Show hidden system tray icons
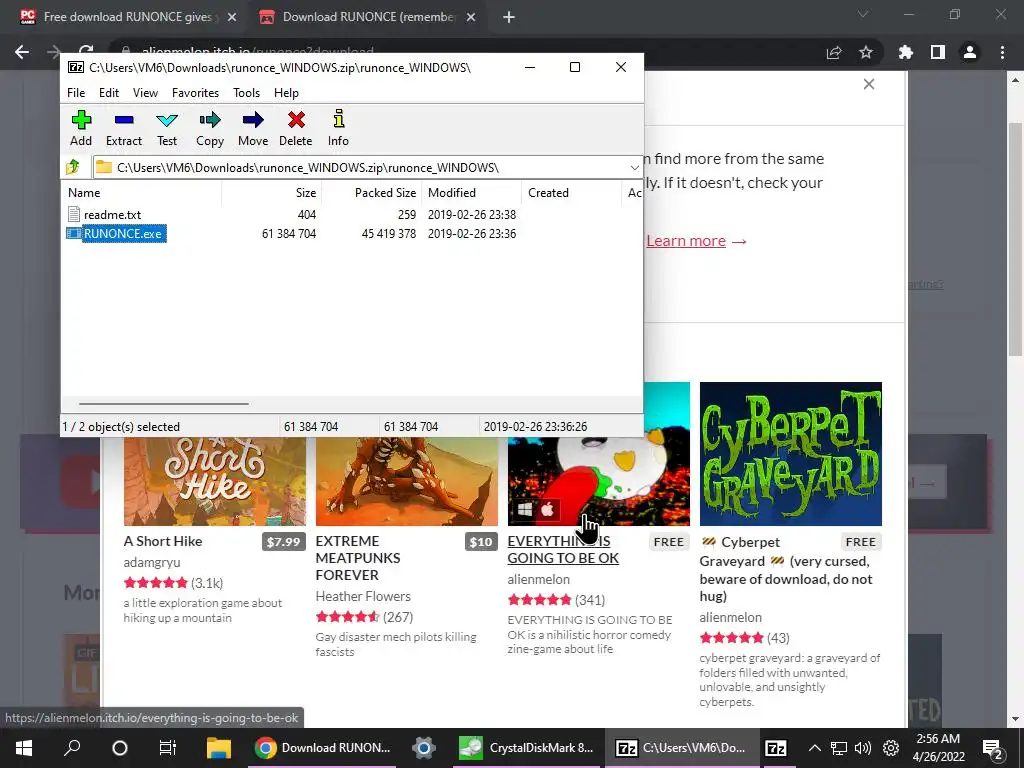Viewport: 1024px width, 768px height. click(814, 748)
